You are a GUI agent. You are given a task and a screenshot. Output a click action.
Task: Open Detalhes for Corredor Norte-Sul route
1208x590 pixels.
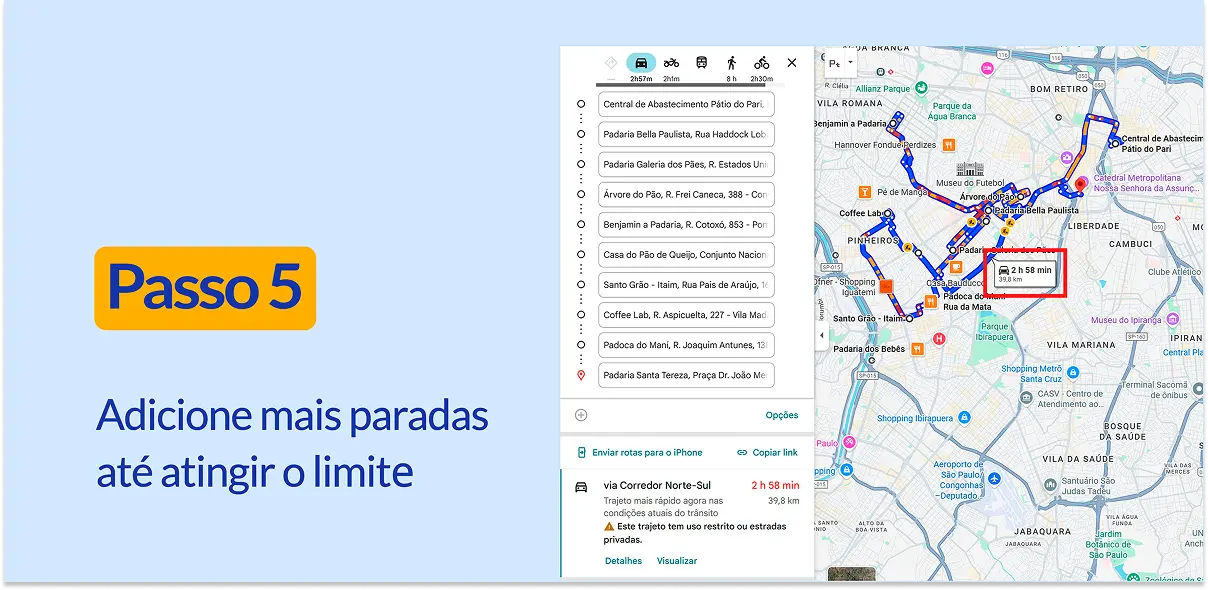click(x=623, y=561)
